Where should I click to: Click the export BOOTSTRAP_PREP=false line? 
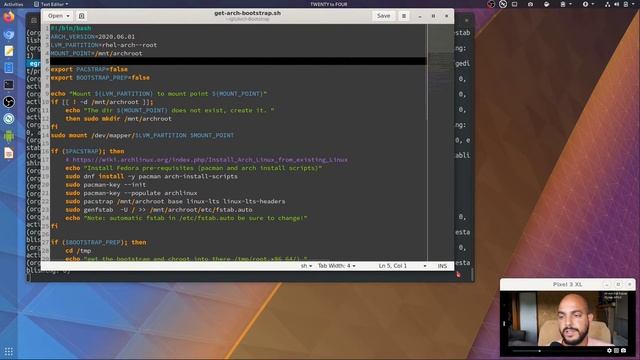[100, 78]
